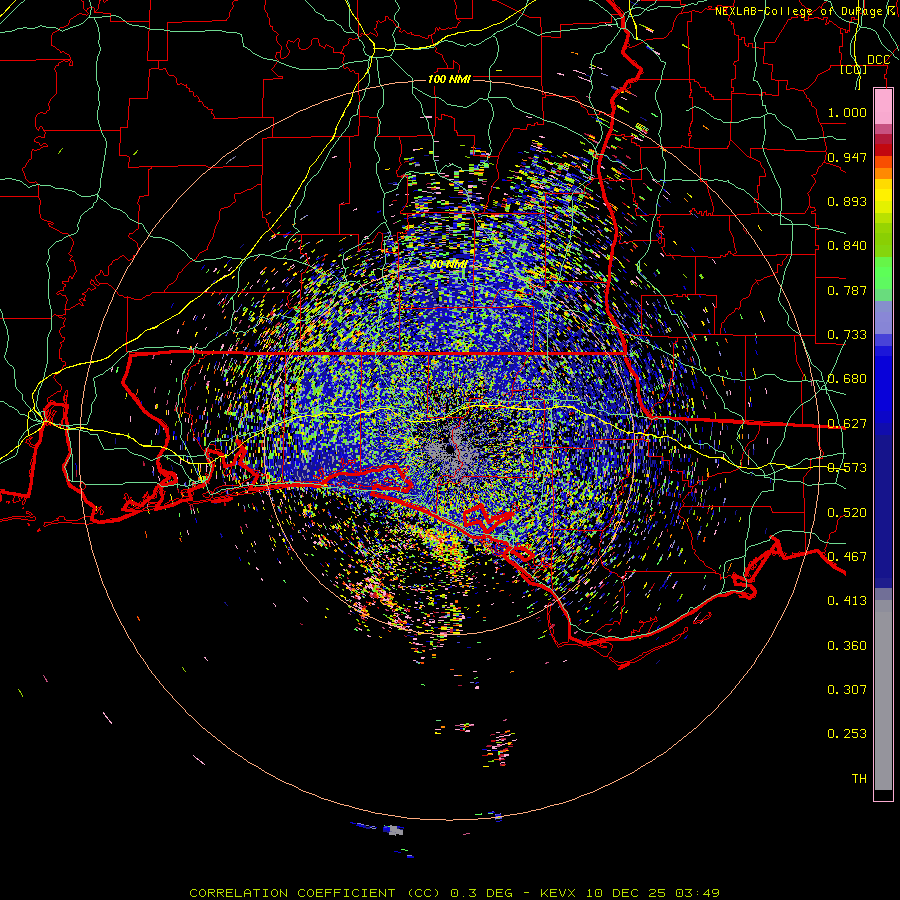Screen dimensions: 900x900
Task: Click the 1.000 scale value label
Action: (x=847, y=112)
